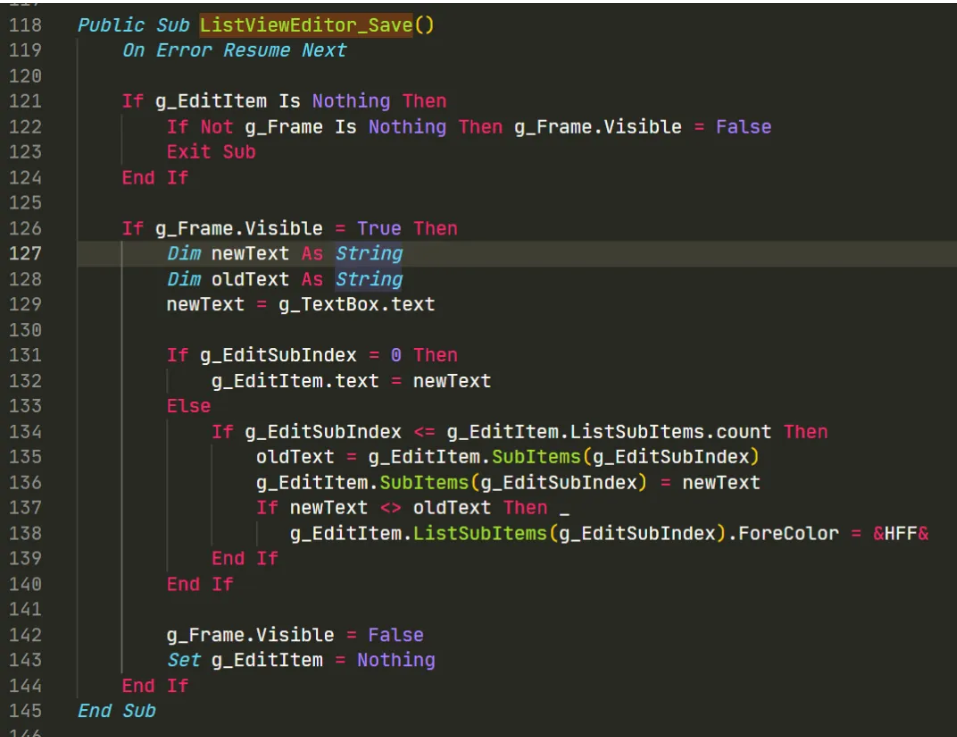Select line number 131 in the gutter

click(25, 355)
